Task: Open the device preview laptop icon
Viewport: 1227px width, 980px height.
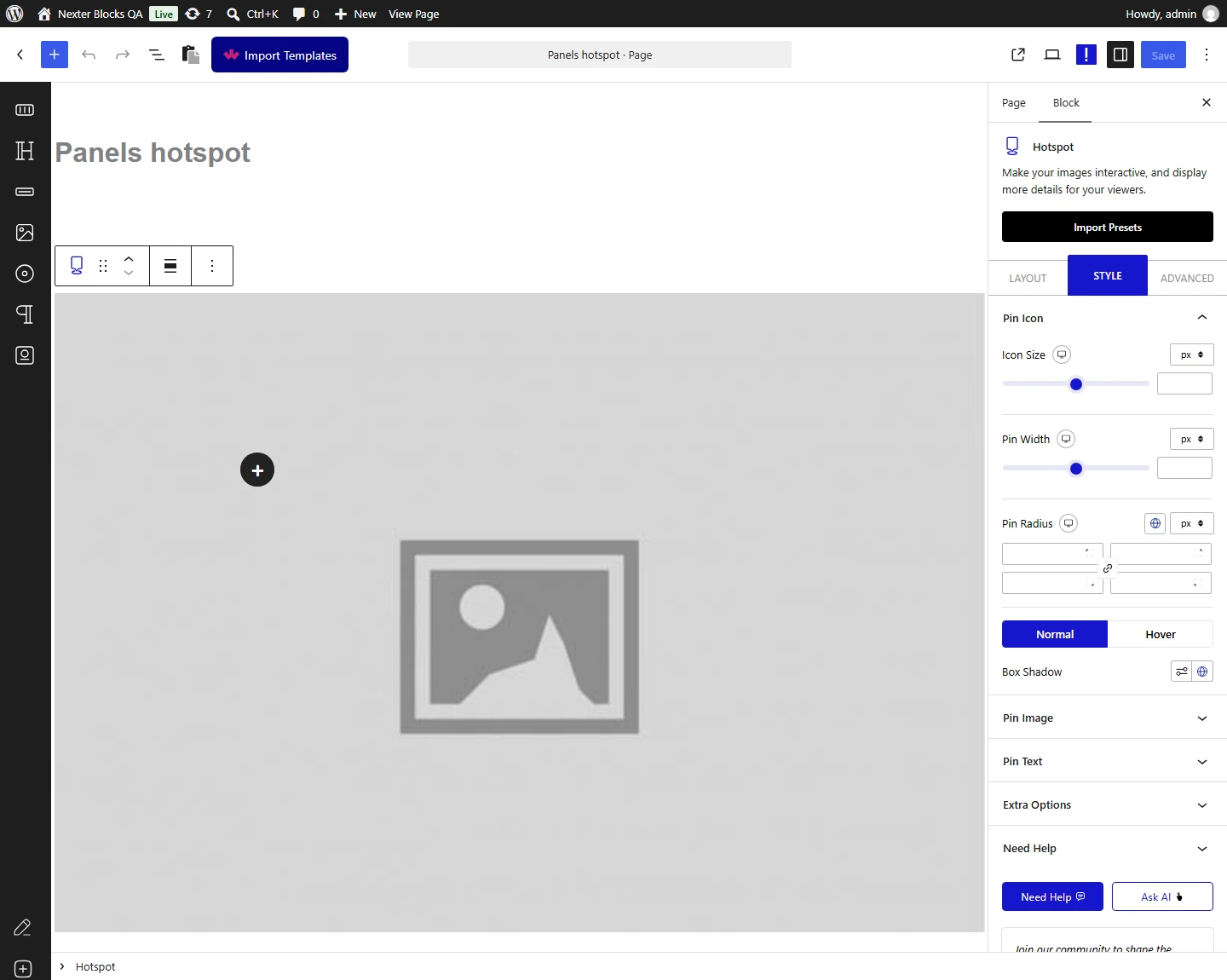Action: (x=1052, y=55)
